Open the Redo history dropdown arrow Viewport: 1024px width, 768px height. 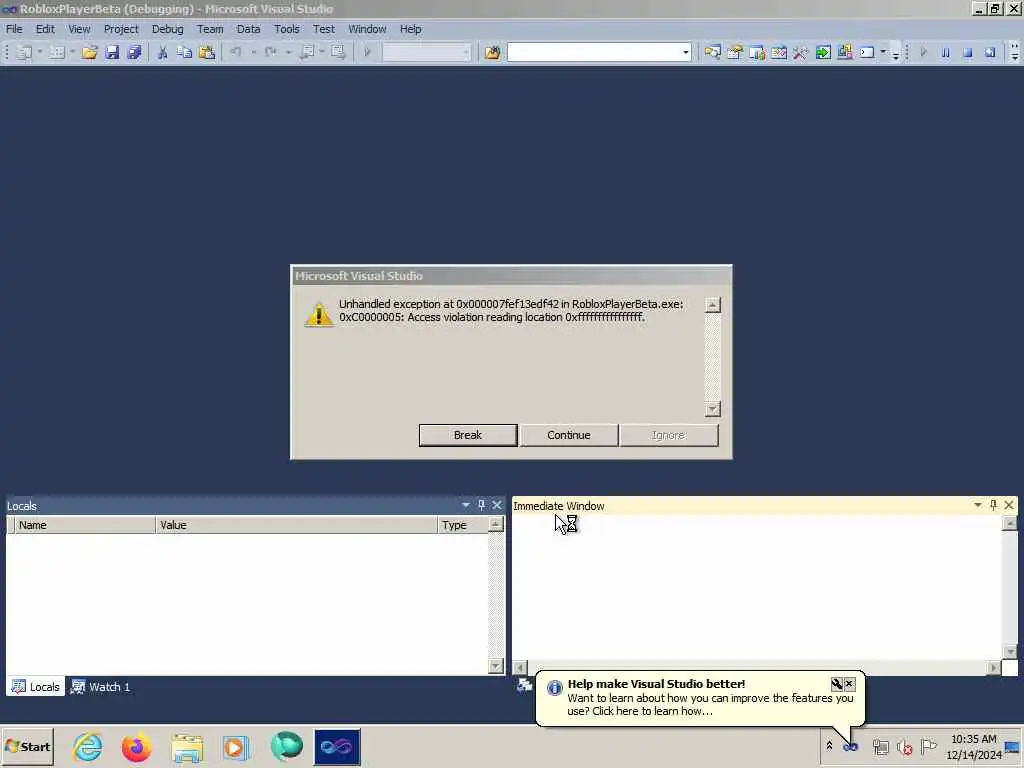click(288, 52)
